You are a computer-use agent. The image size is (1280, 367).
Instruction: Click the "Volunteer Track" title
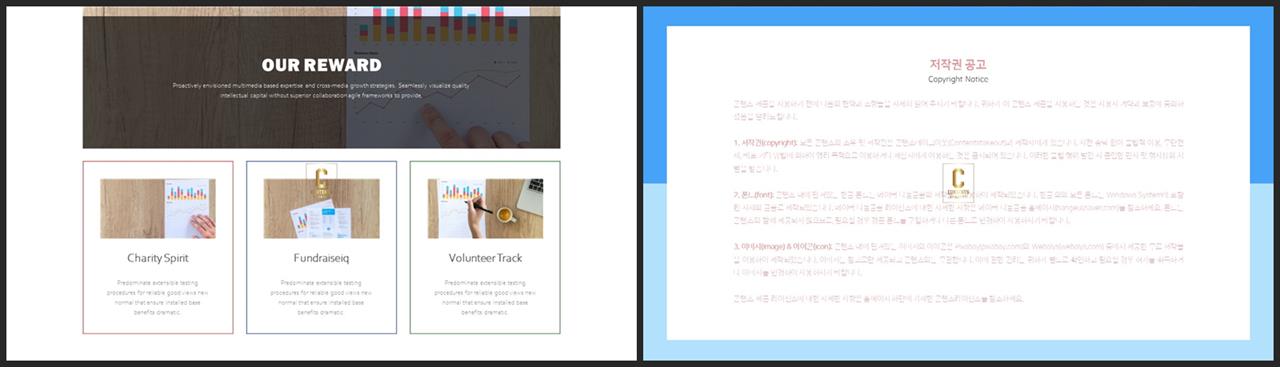point(485,258)
